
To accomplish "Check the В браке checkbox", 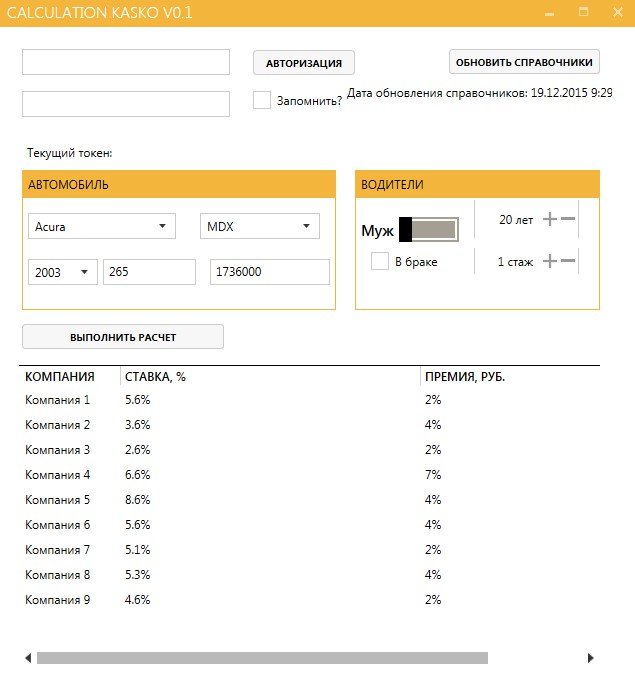I will click(x=380, y=261).
